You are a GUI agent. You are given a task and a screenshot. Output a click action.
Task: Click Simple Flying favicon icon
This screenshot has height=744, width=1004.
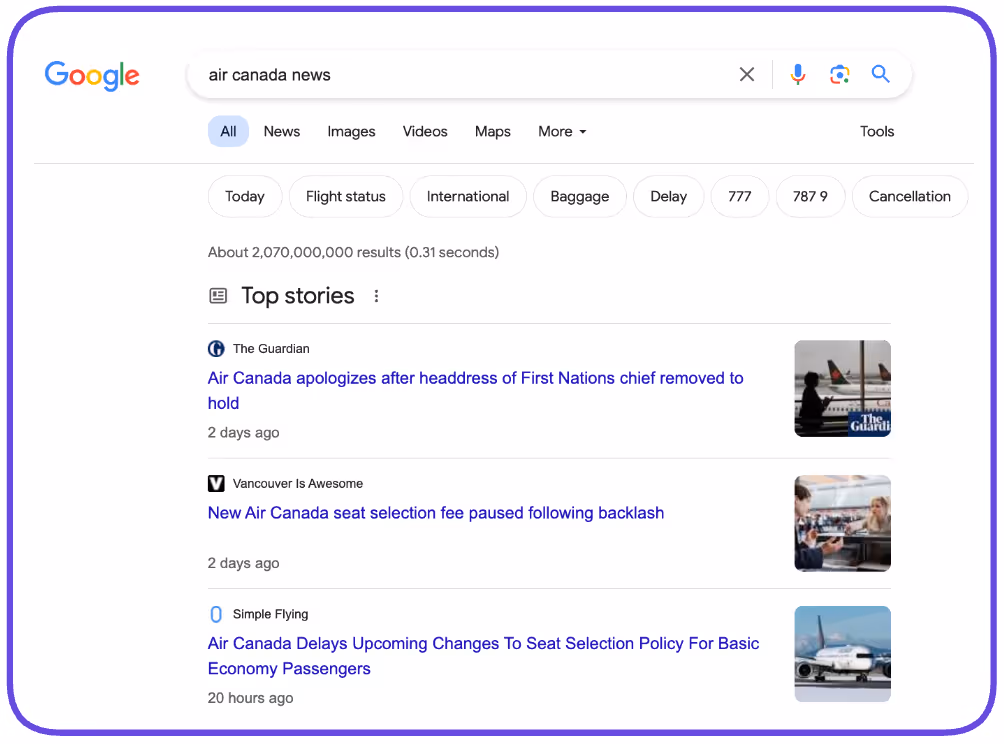[216, 614]
